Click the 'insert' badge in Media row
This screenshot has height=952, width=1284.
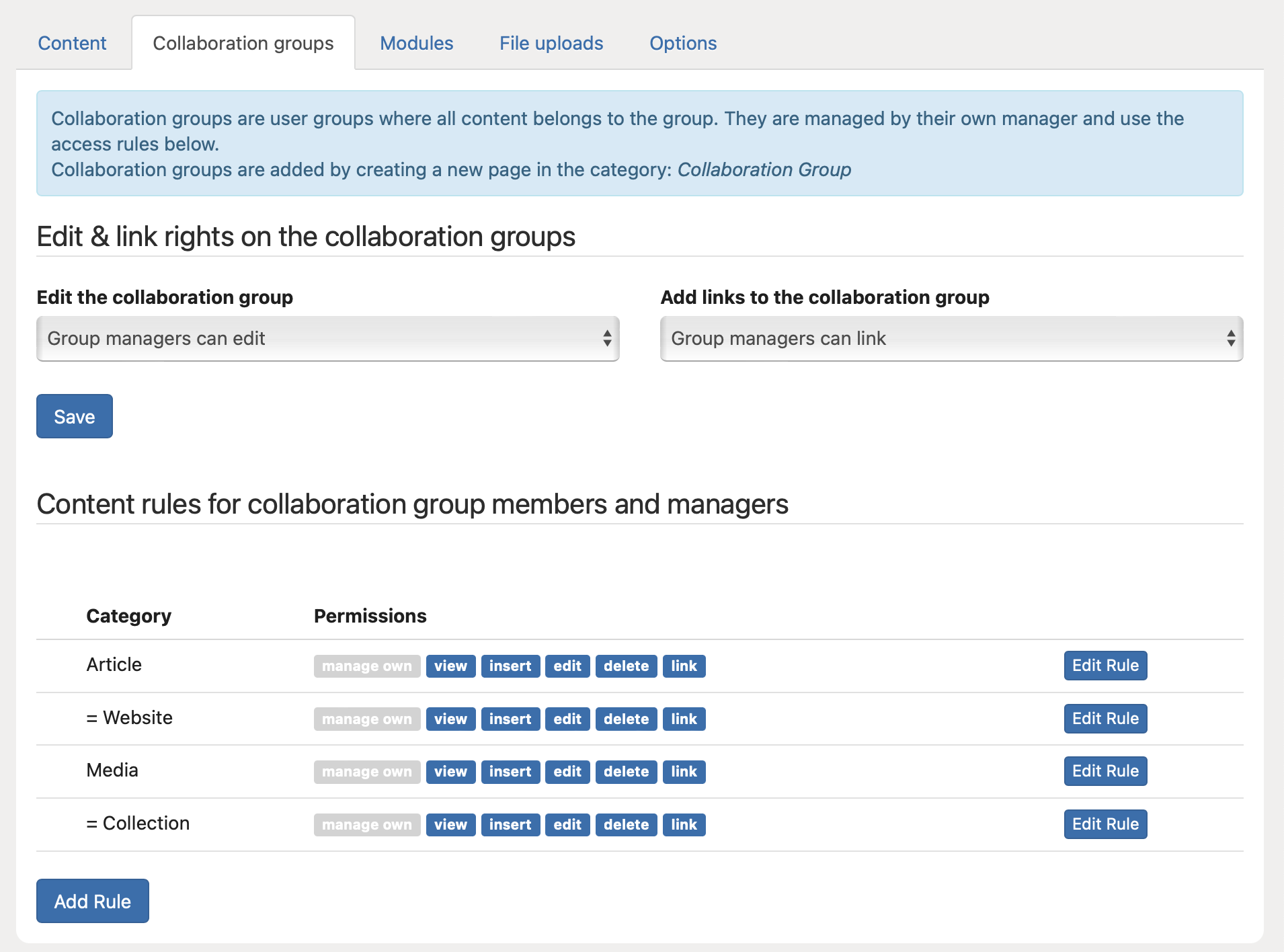point(510,772)
